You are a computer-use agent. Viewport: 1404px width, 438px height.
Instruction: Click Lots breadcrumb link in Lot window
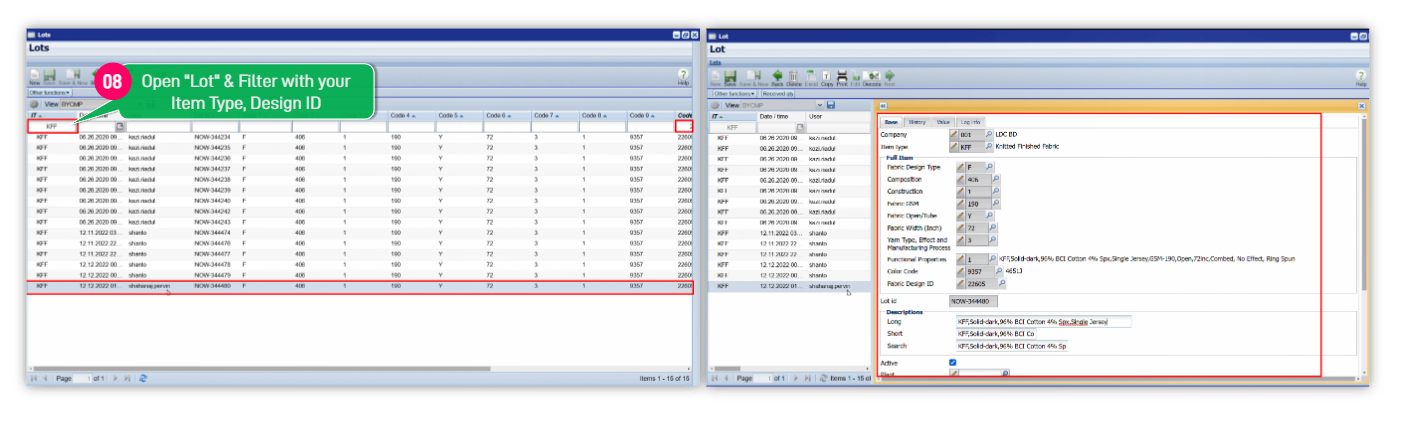716,62
